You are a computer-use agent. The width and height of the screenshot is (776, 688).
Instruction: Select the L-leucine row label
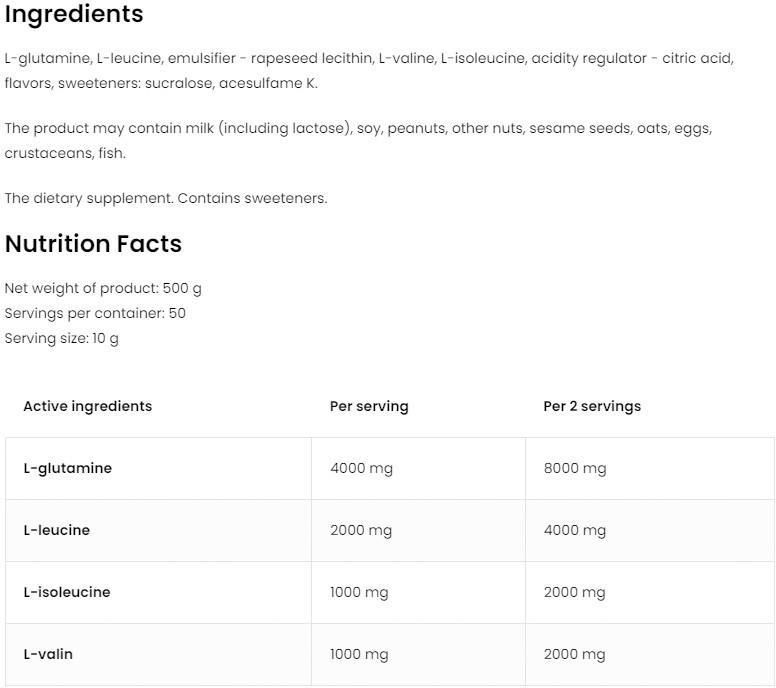56,530
